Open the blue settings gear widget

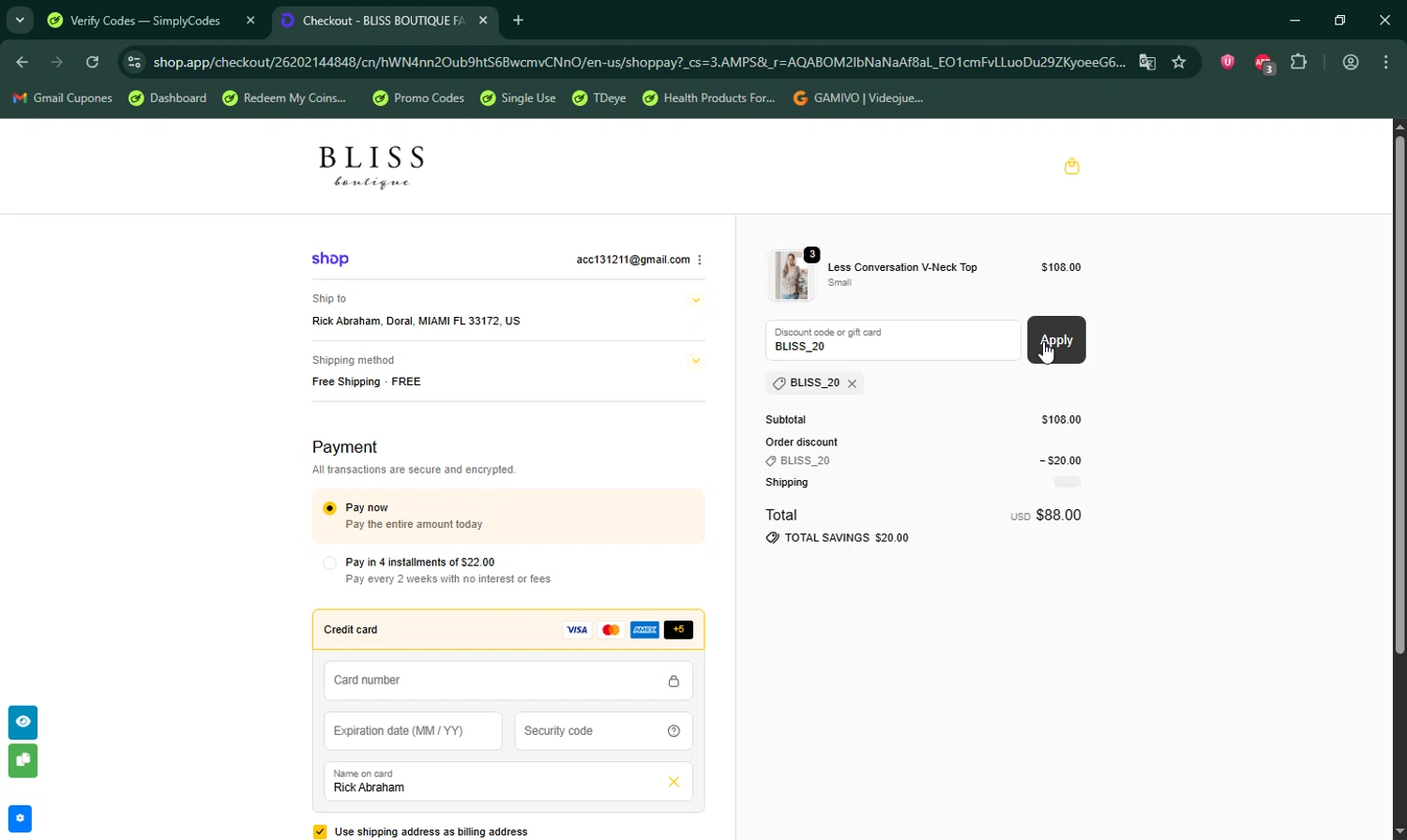click(20, 818)
